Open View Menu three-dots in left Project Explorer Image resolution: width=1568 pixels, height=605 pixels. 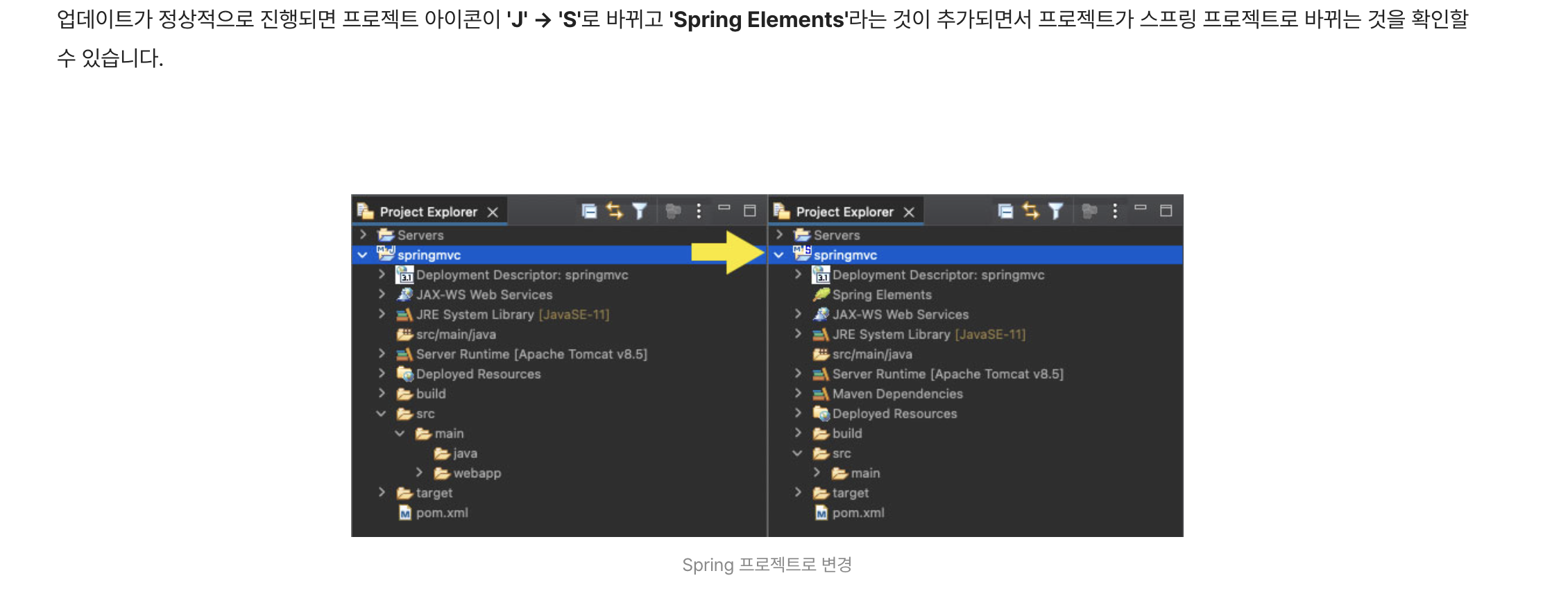[699, 211]
